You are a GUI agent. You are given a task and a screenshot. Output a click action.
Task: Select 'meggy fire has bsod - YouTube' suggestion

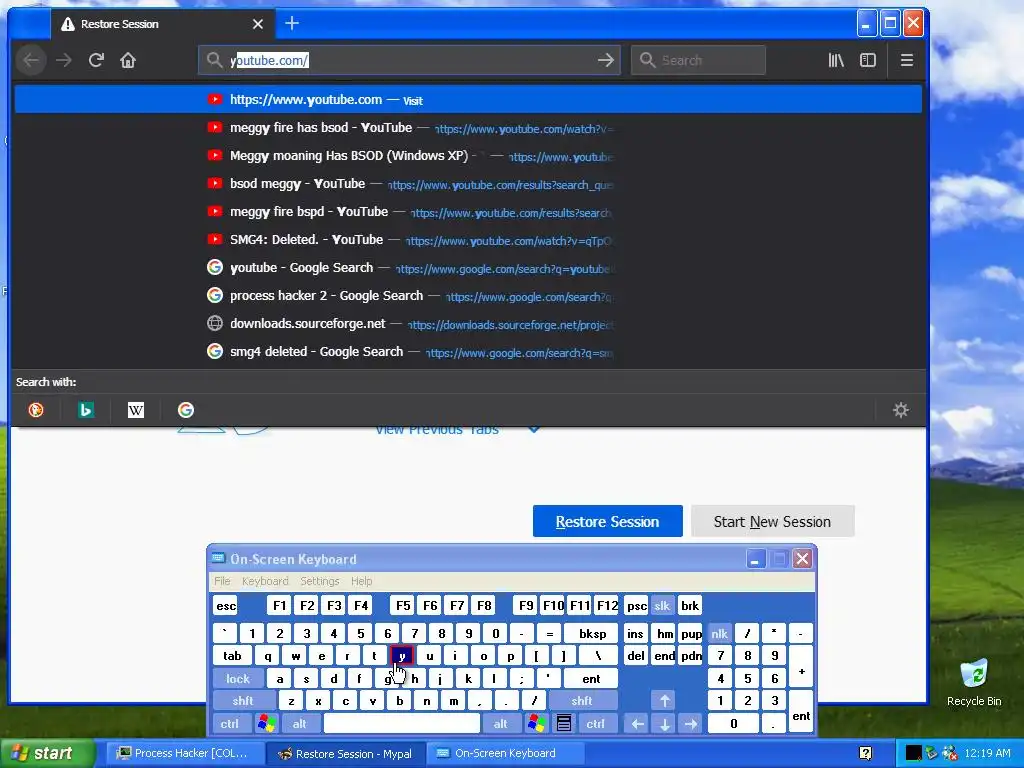[x=468, y=127]
